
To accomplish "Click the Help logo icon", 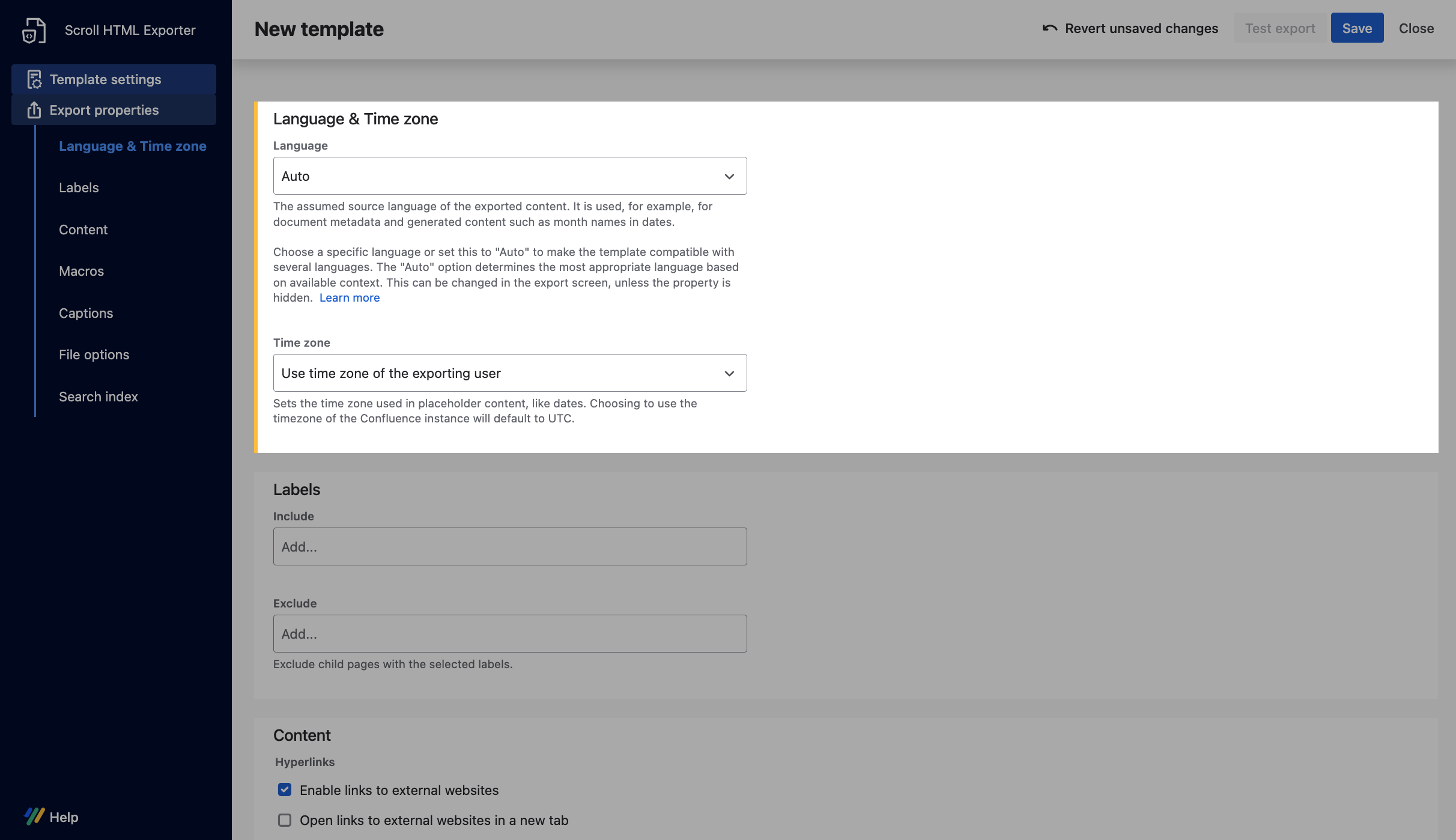I will (x=34, y=817).
